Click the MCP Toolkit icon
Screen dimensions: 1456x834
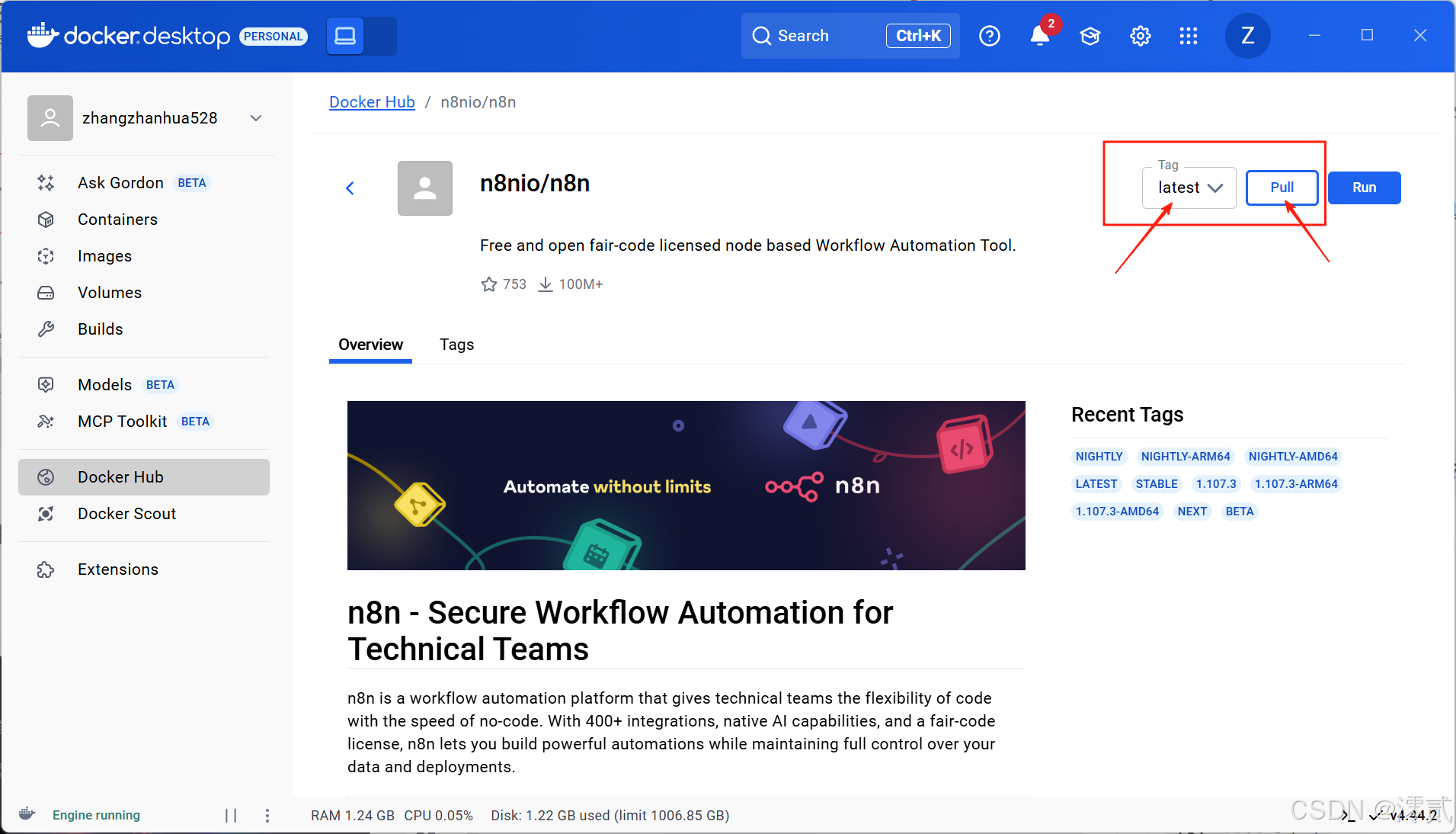click(x=46, y=422)
